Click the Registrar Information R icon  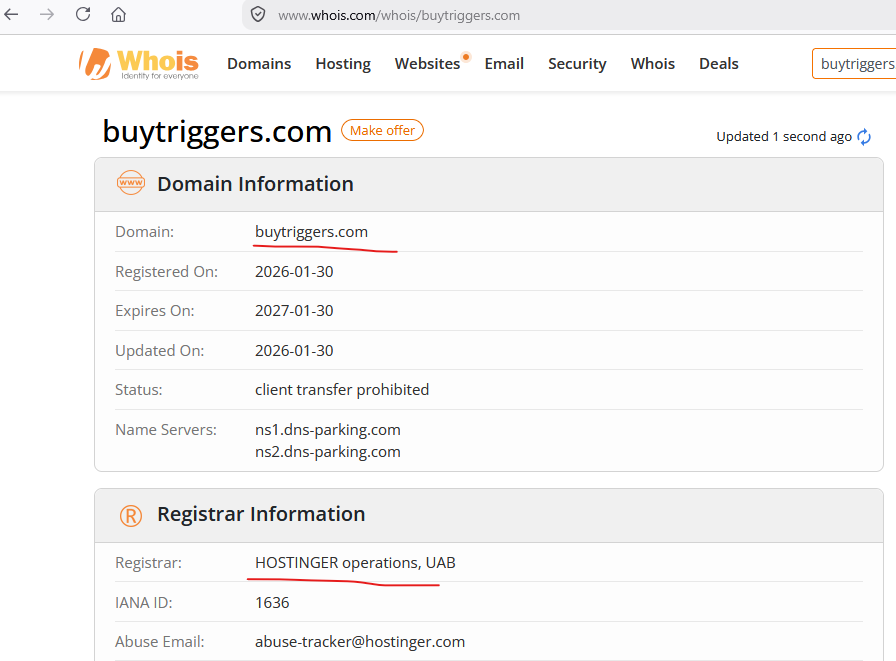pyautogui.click(x=131, y=515)
